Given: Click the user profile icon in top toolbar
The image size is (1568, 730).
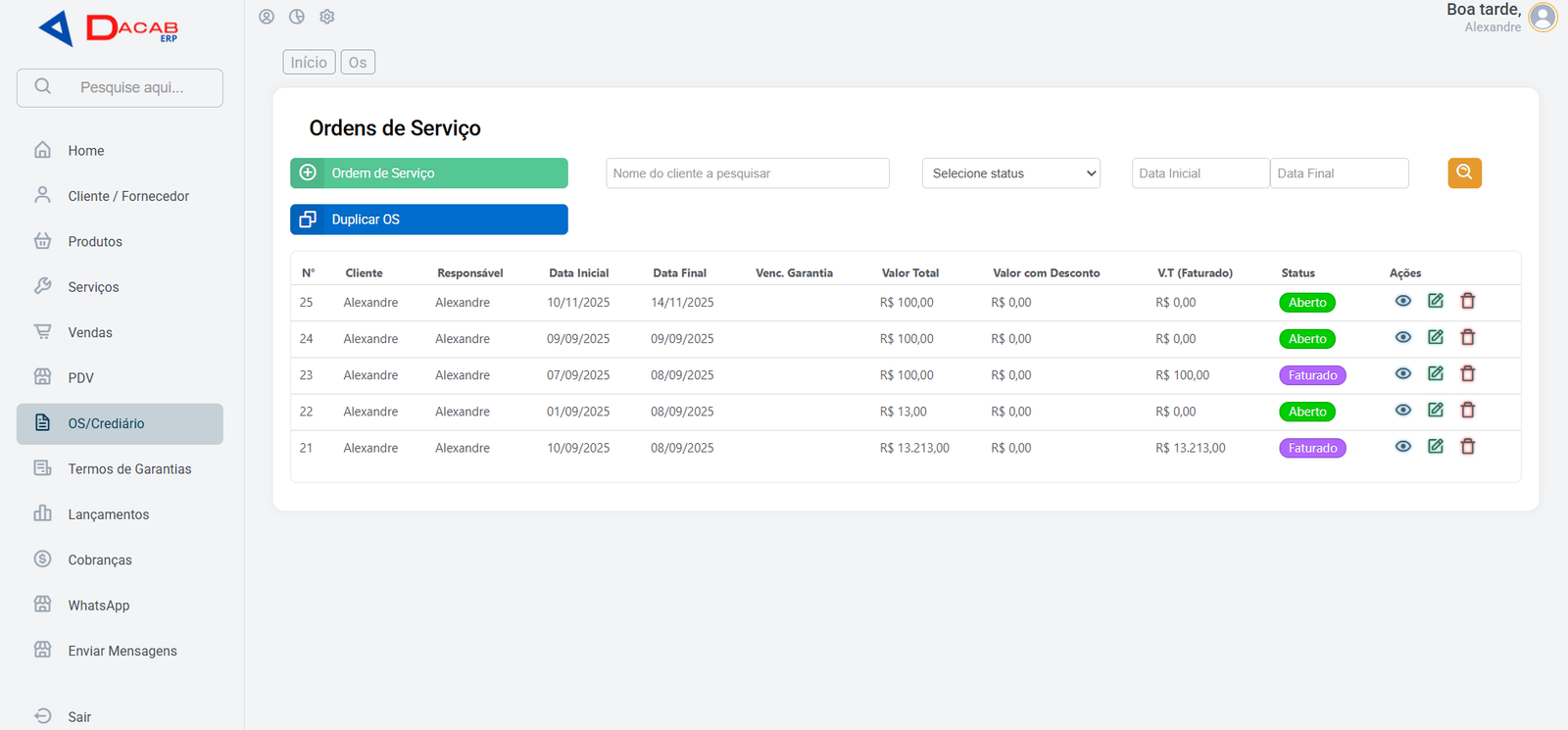Looking at the screenshot, I should (x=267, y=17).
